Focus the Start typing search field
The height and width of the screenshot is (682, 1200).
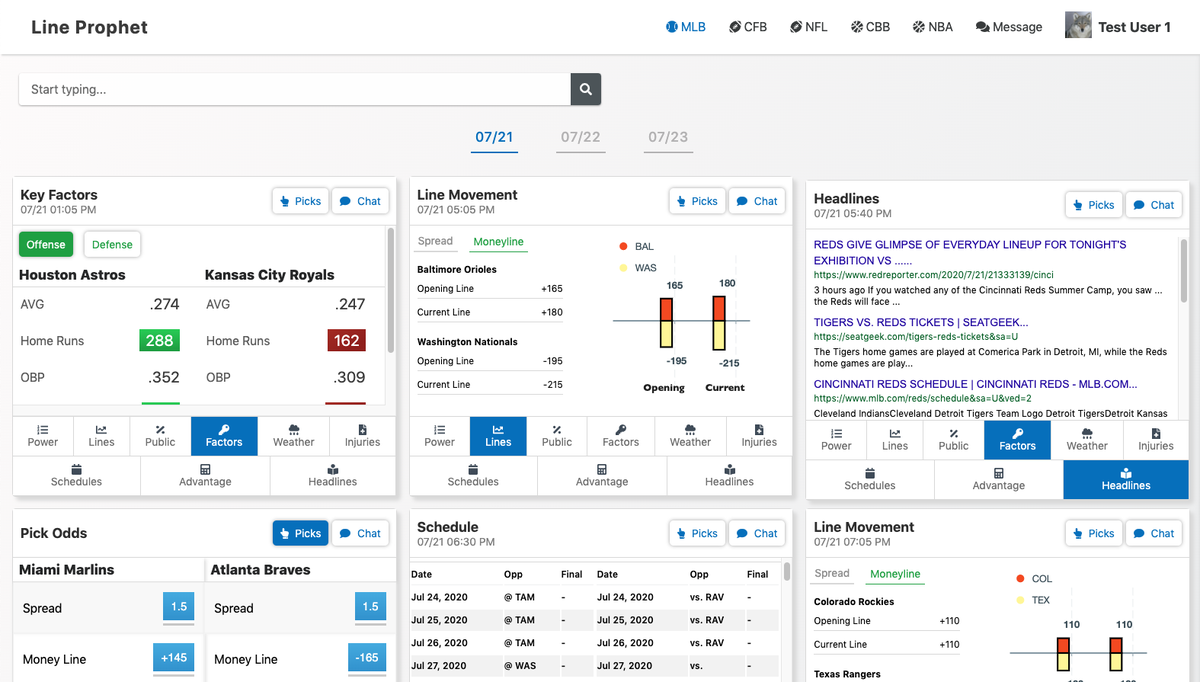coord(294,89)
